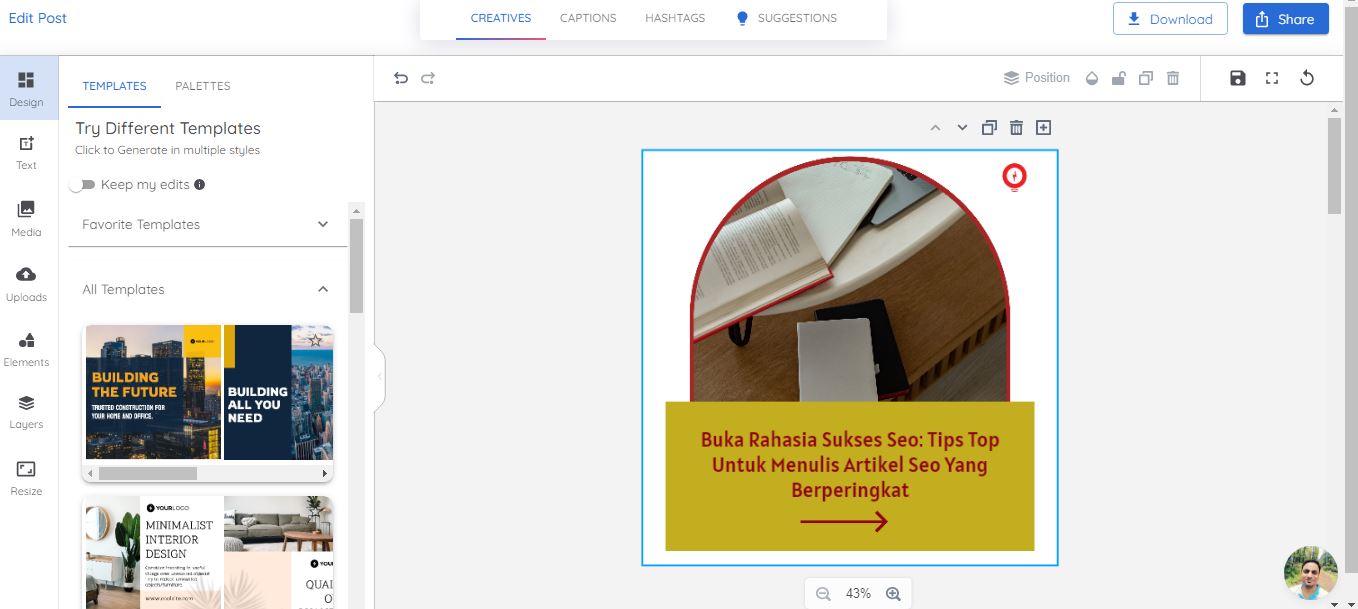Image resolution: width=1358 pixels, height=609 pixels.
Task: Toggle the lock icon in toolbar
Action: click(1120, 78)
